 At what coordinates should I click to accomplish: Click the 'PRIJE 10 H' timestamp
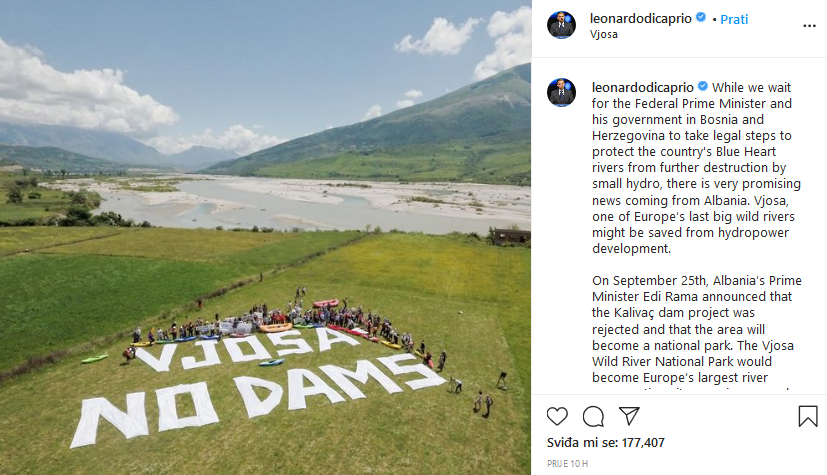[568, 463]
